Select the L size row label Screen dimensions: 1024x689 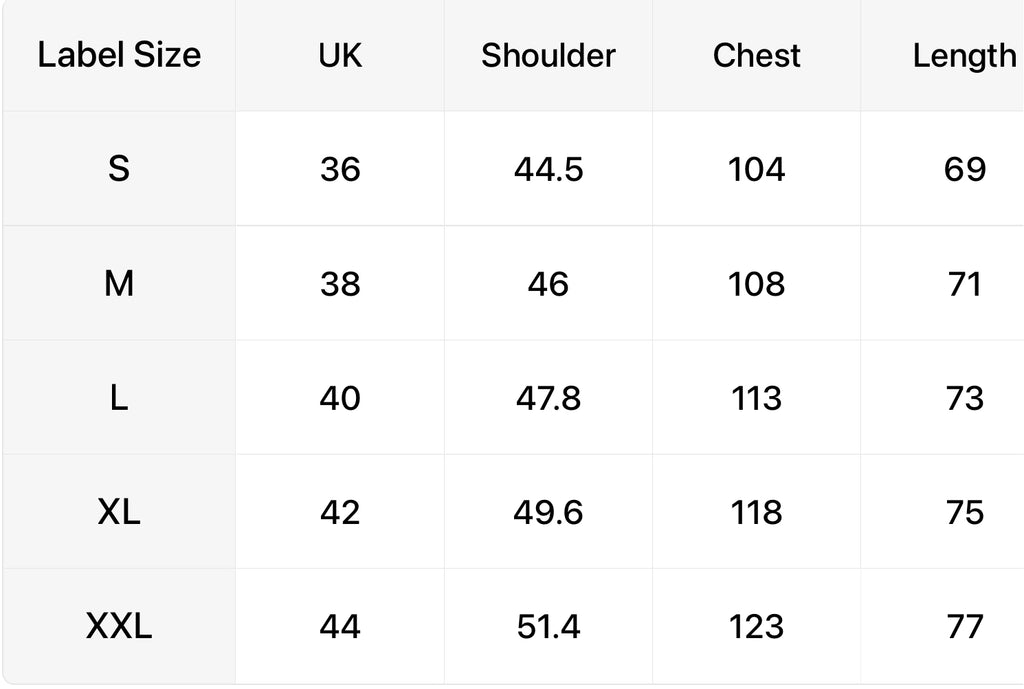tap(119, 398)
